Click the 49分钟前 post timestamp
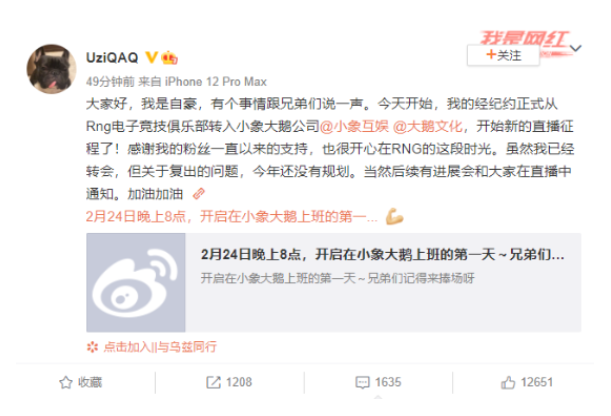 point(110,81)
